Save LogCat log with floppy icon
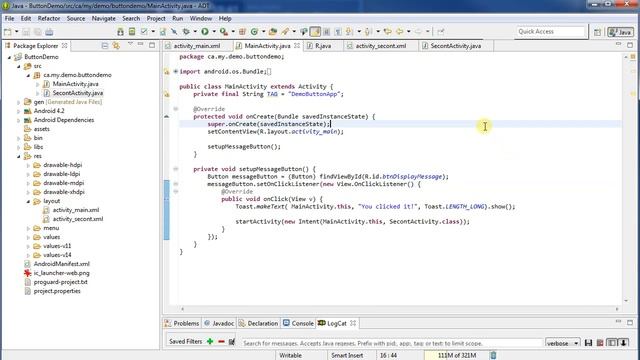Image resolution: width=640 pixels, height=360 pixels. coord(588,343)
